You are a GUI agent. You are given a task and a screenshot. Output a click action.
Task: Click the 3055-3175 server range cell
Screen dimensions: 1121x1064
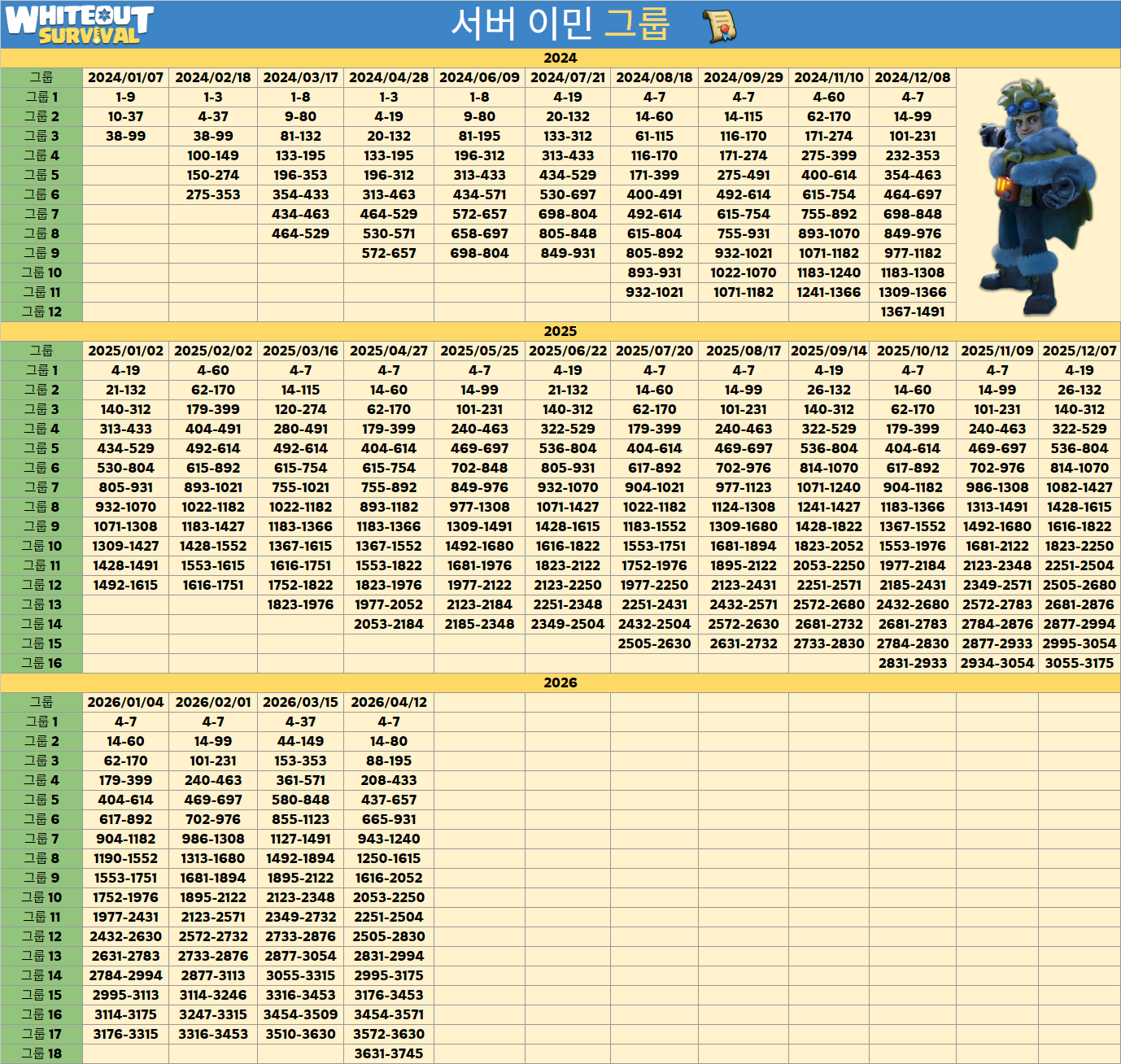click(x=1079, y=663)
